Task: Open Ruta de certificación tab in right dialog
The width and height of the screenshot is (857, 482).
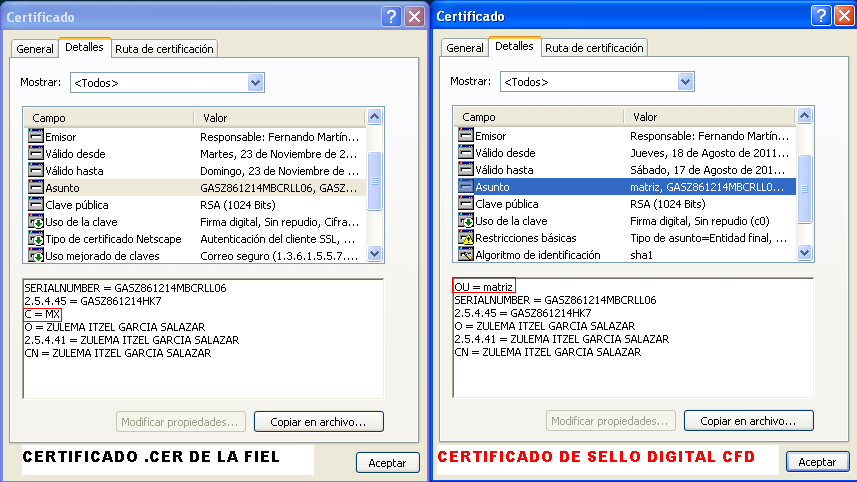Action: (x=594, y=48)
